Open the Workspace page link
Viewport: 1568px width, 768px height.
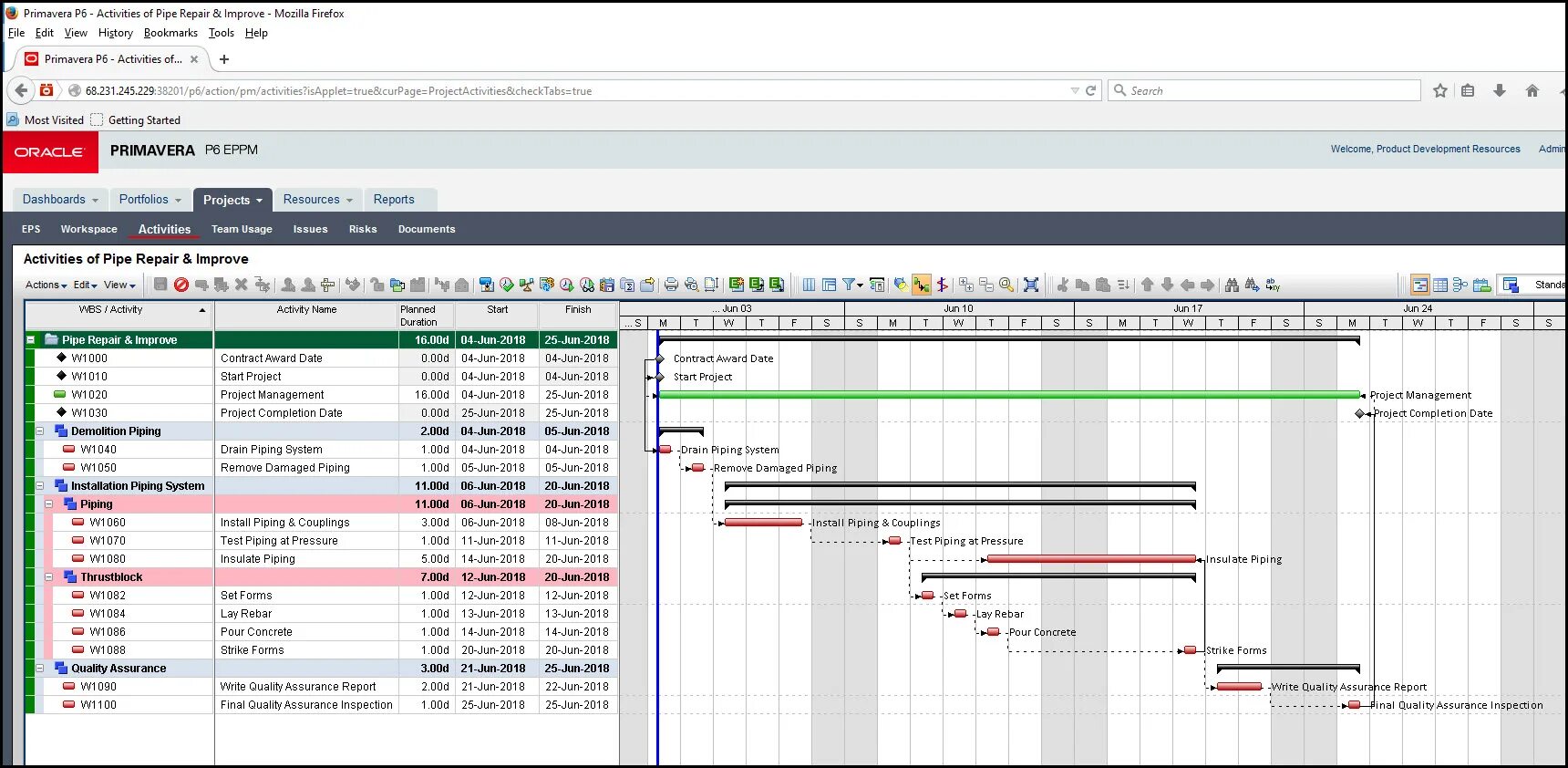89,229
